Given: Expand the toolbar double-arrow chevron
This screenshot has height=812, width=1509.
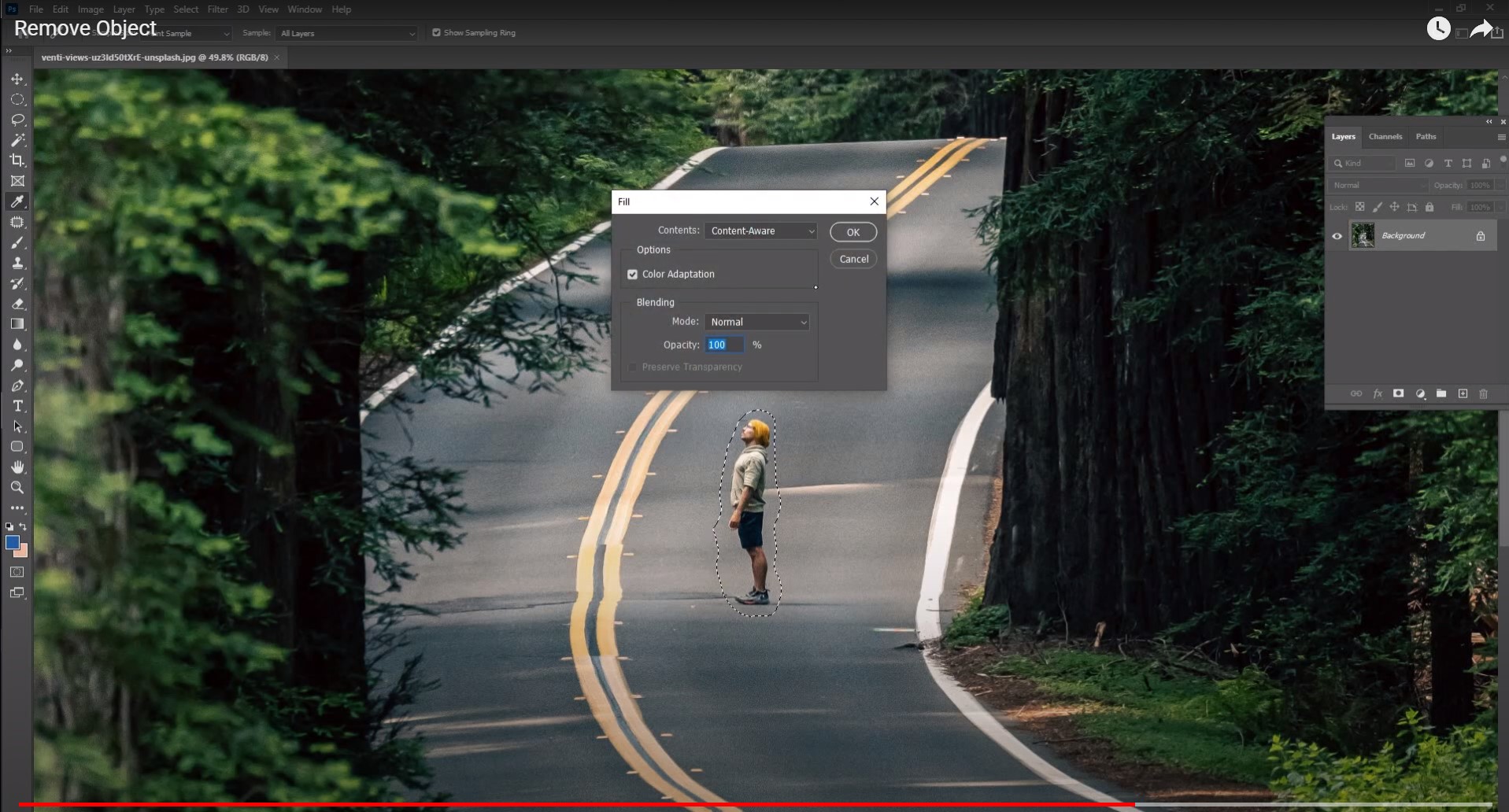Looking at the screenshot, I should [9, 50].
